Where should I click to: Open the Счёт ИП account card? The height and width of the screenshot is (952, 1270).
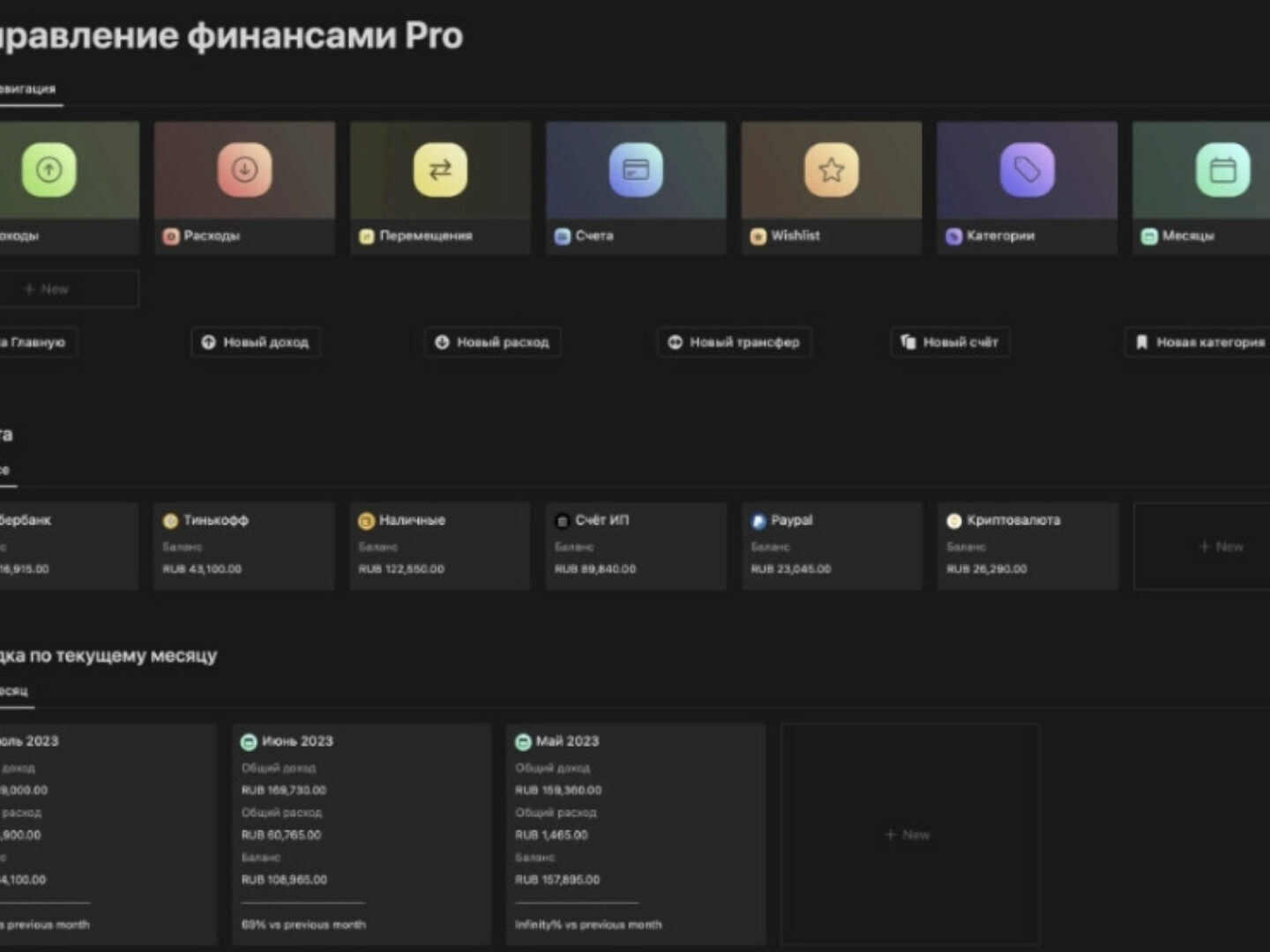(x=636, y=546)
